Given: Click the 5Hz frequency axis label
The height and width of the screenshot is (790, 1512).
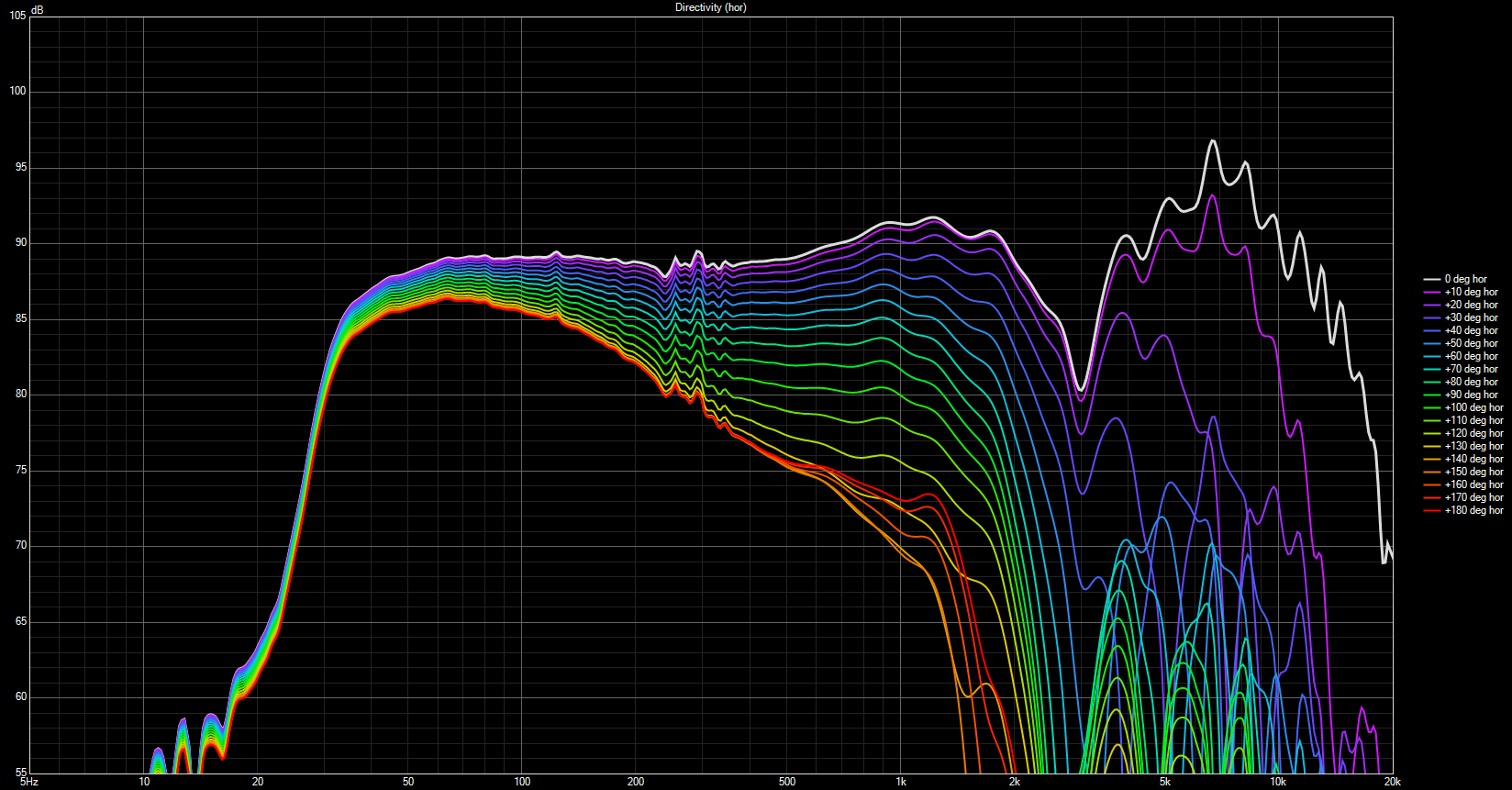Looking at the screenshot, I should click(x=29, y=782).
